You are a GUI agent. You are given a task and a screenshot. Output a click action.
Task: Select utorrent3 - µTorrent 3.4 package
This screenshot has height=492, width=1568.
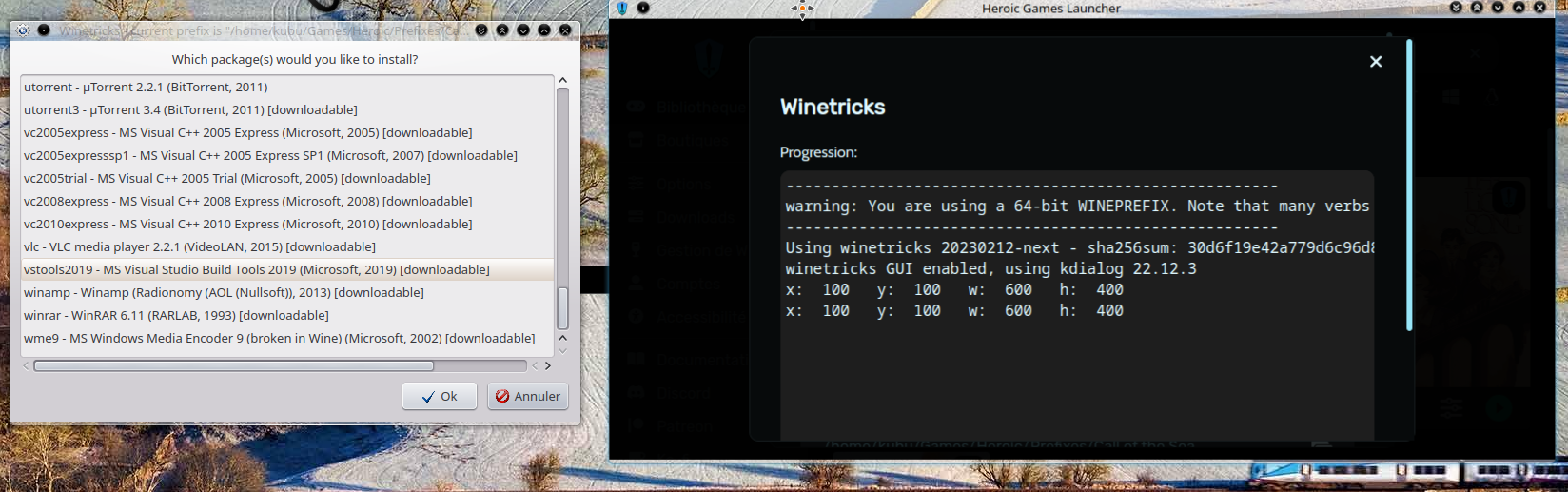tap(286, 109)
